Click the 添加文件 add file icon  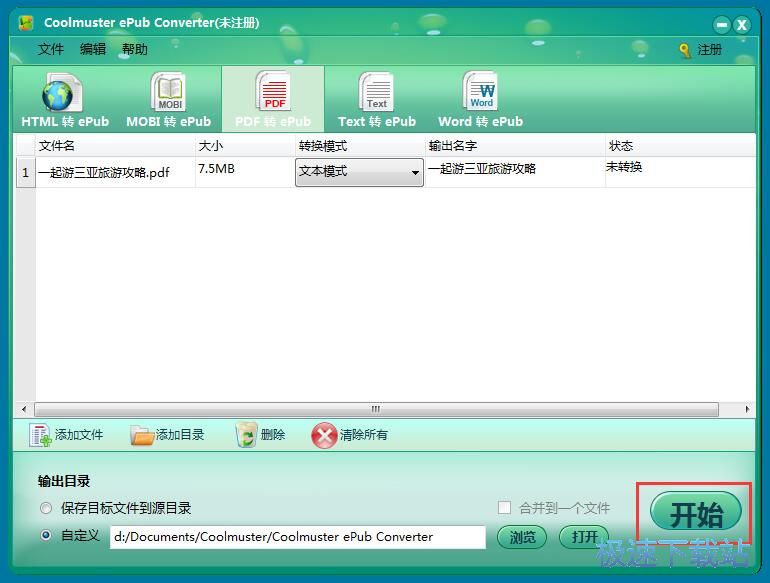pos(40,435)
